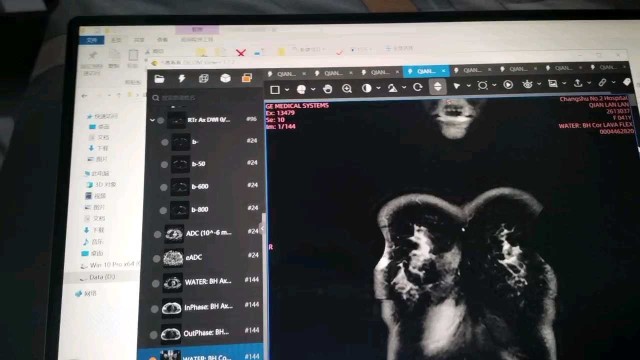Activate the zoom magnifier tool

click(x=347, y=88)
